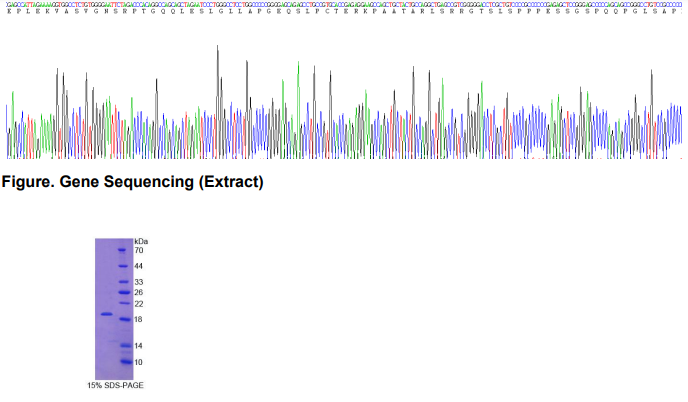Screen dimensions: 688x402
Task: Click the 26 kDa marker label
Action: pos(140,292)
